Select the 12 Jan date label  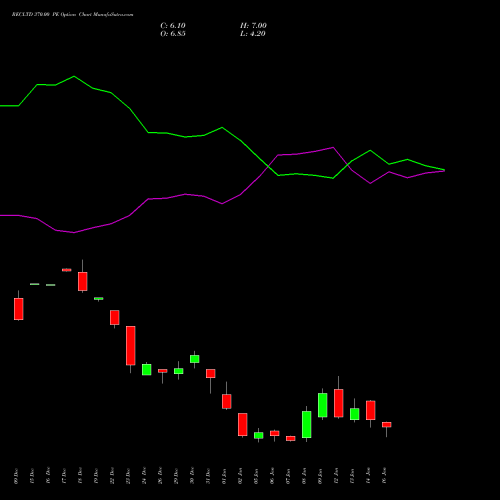coord(336,476)
